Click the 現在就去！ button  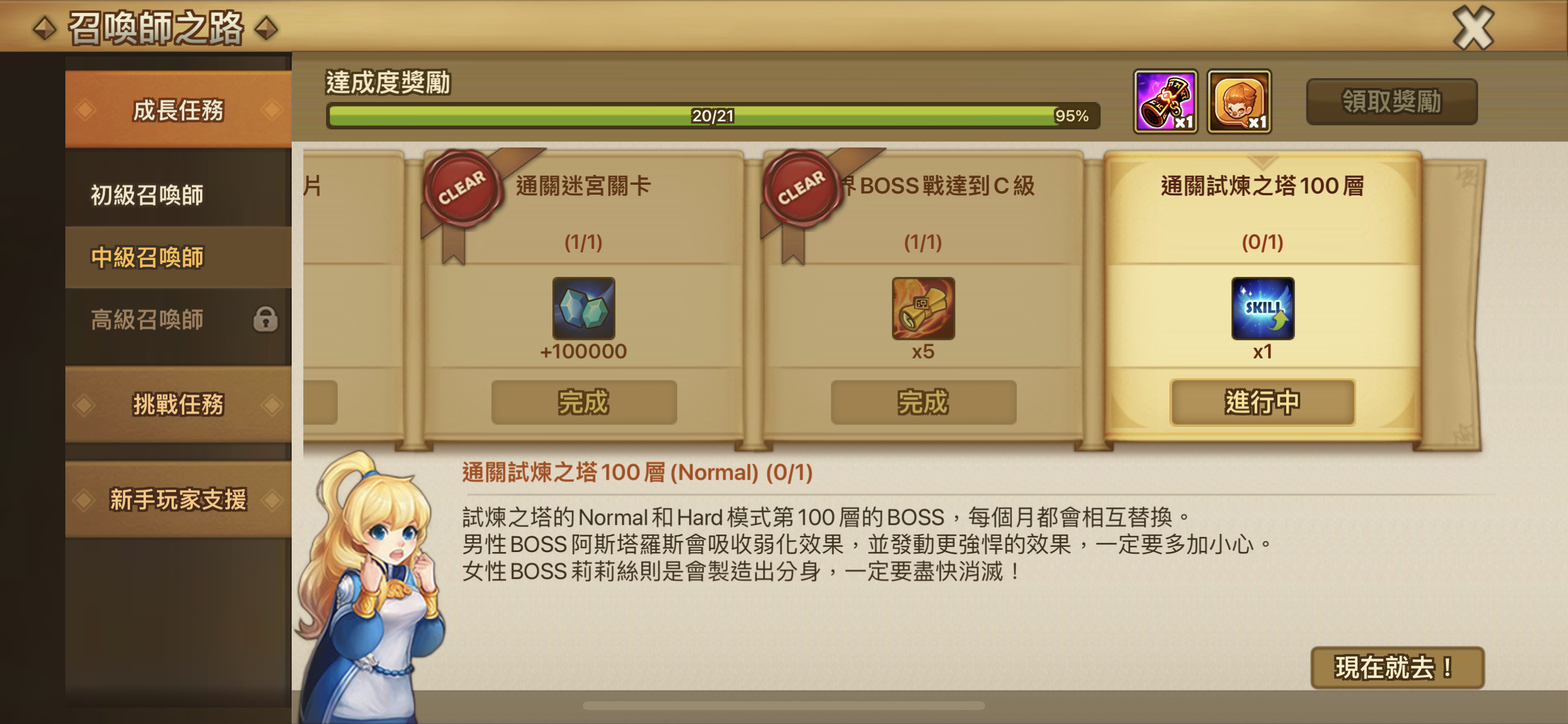pyautogui.click(x=1397, y=667)
